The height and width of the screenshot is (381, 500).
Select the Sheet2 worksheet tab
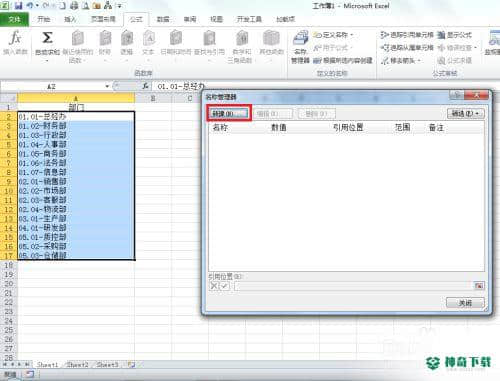point(77,365)
